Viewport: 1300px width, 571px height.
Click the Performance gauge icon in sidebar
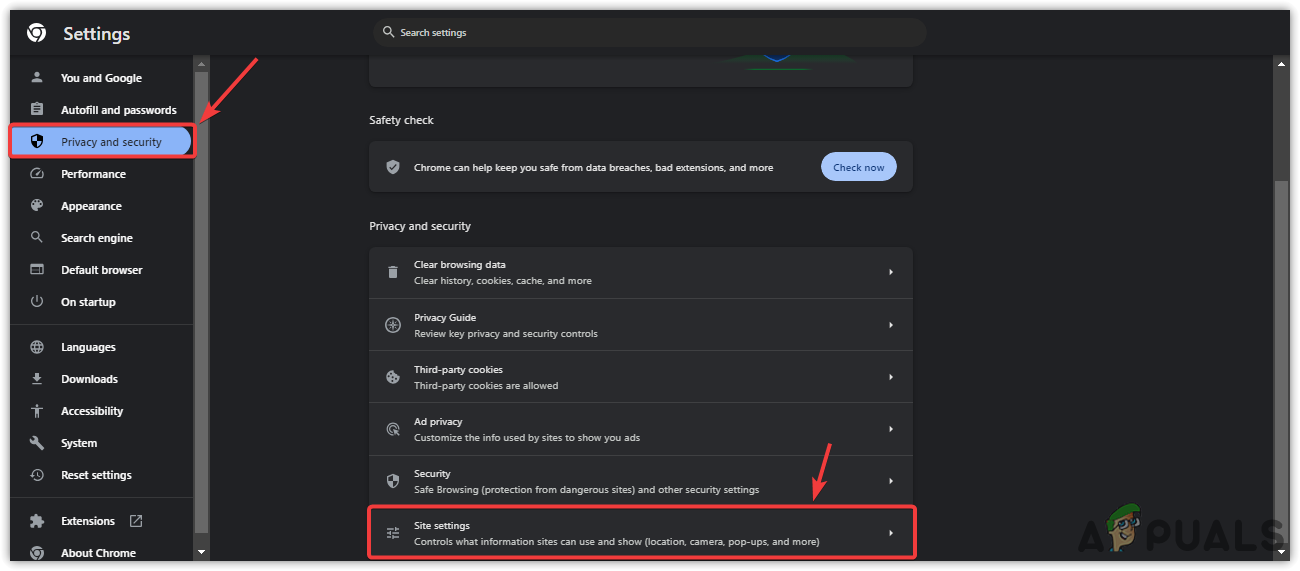click(x=37, y=174)
